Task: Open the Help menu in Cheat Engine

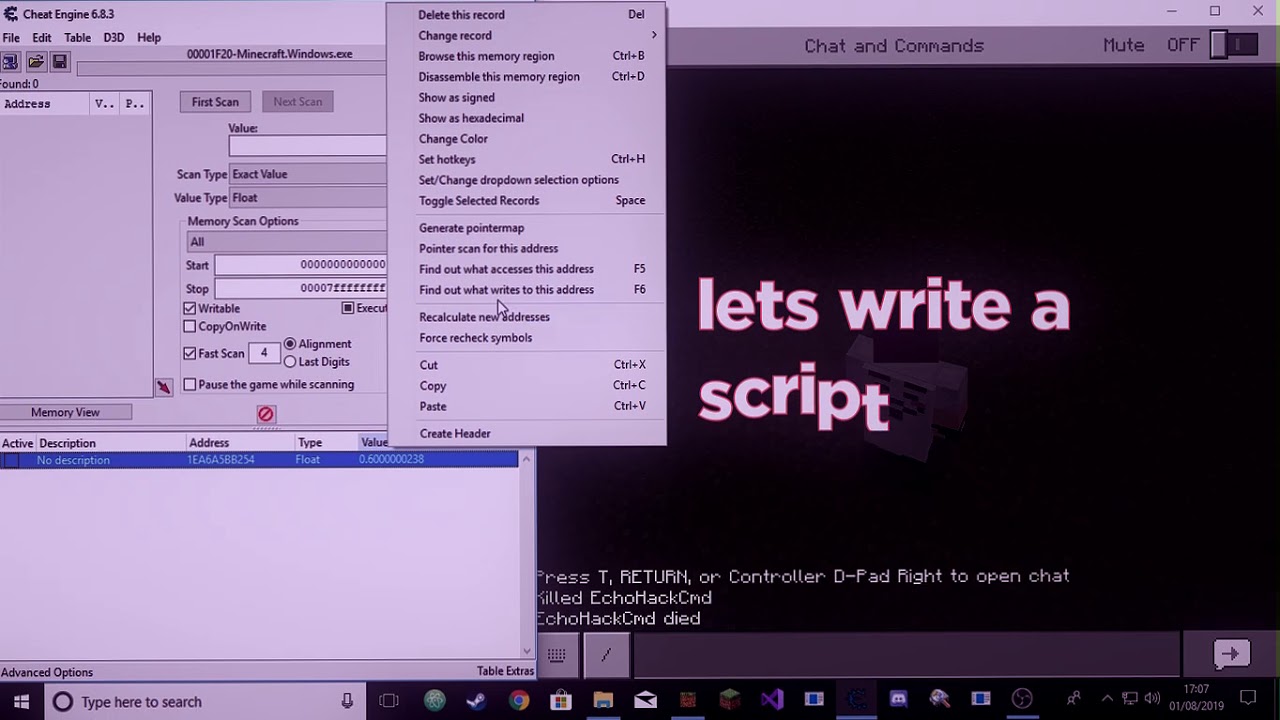Action: click(x=149, y=38)
